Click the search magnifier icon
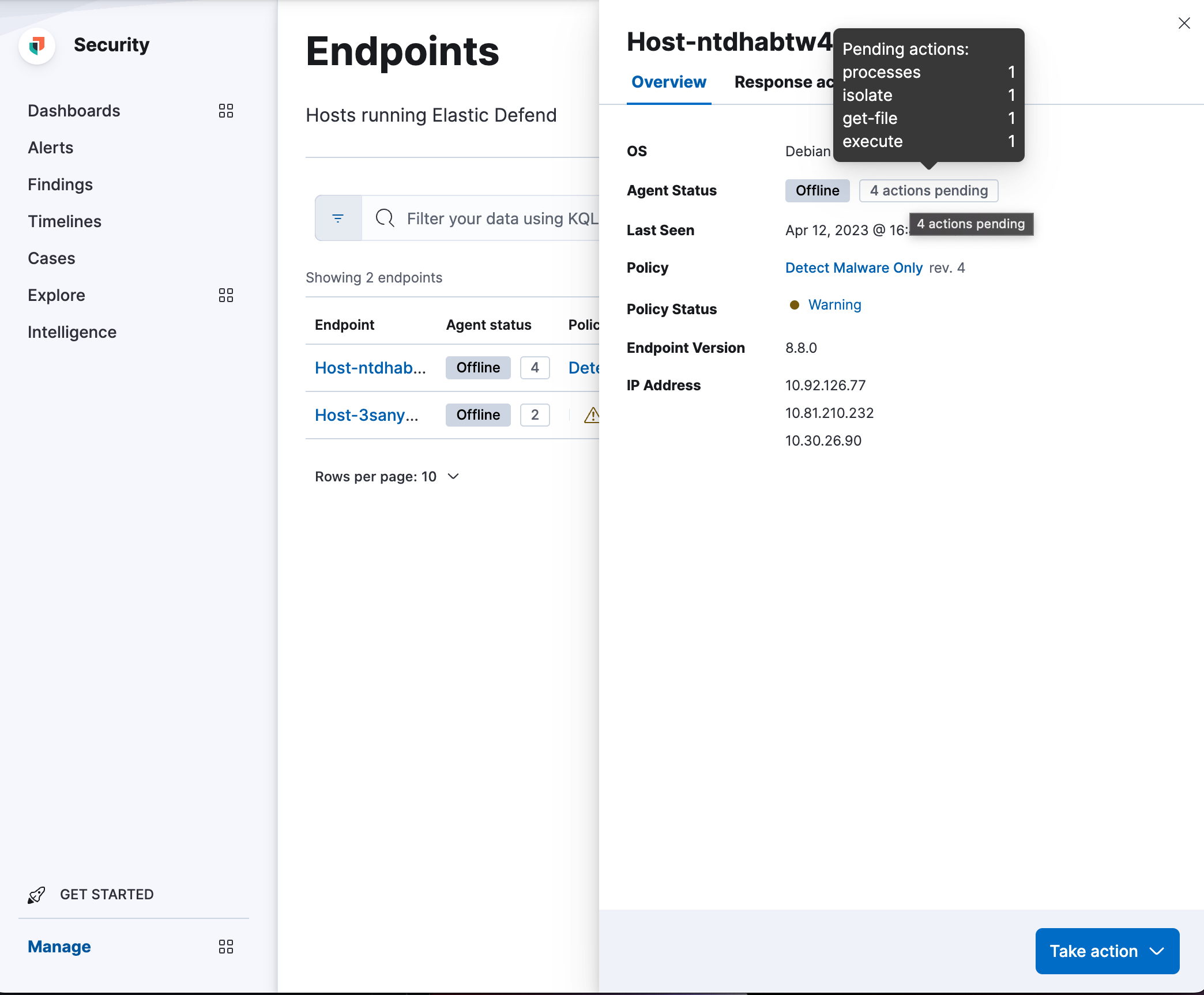The height and width of the screenshot is (995, 1204). click(x=385, y=218)
